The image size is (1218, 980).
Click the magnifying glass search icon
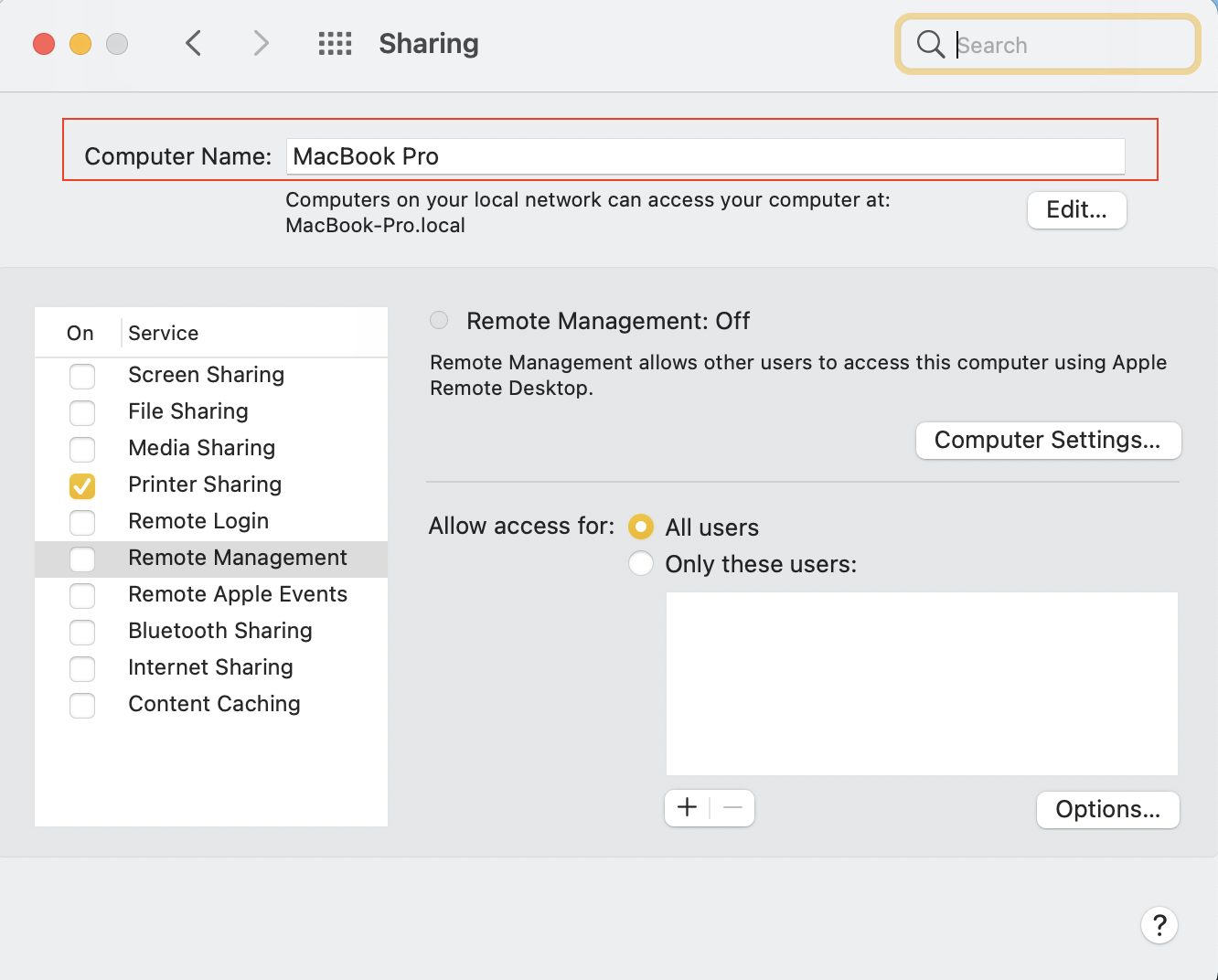pos(930,44)
